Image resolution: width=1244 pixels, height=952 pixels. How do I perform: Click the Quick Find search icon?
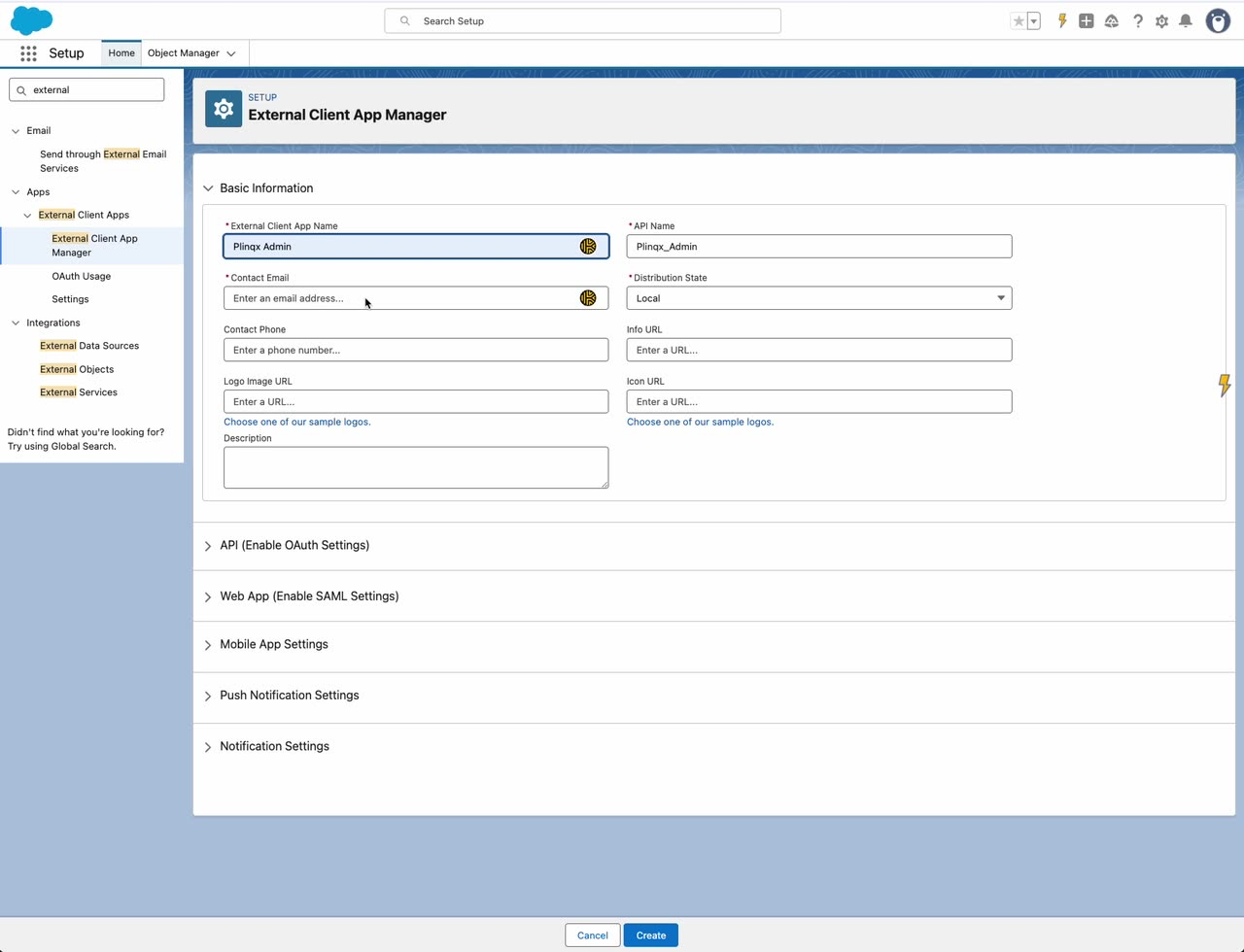21,90
